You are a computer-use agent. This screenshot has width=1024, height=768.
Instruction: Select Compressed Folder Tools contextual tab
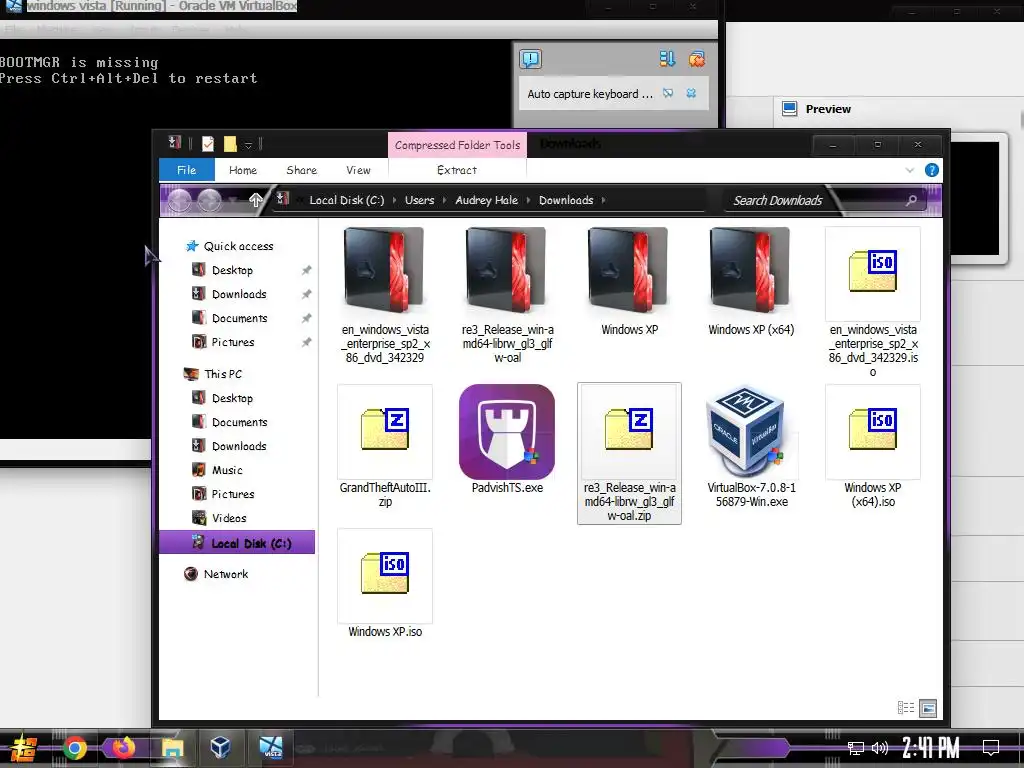tap(457, 145)
